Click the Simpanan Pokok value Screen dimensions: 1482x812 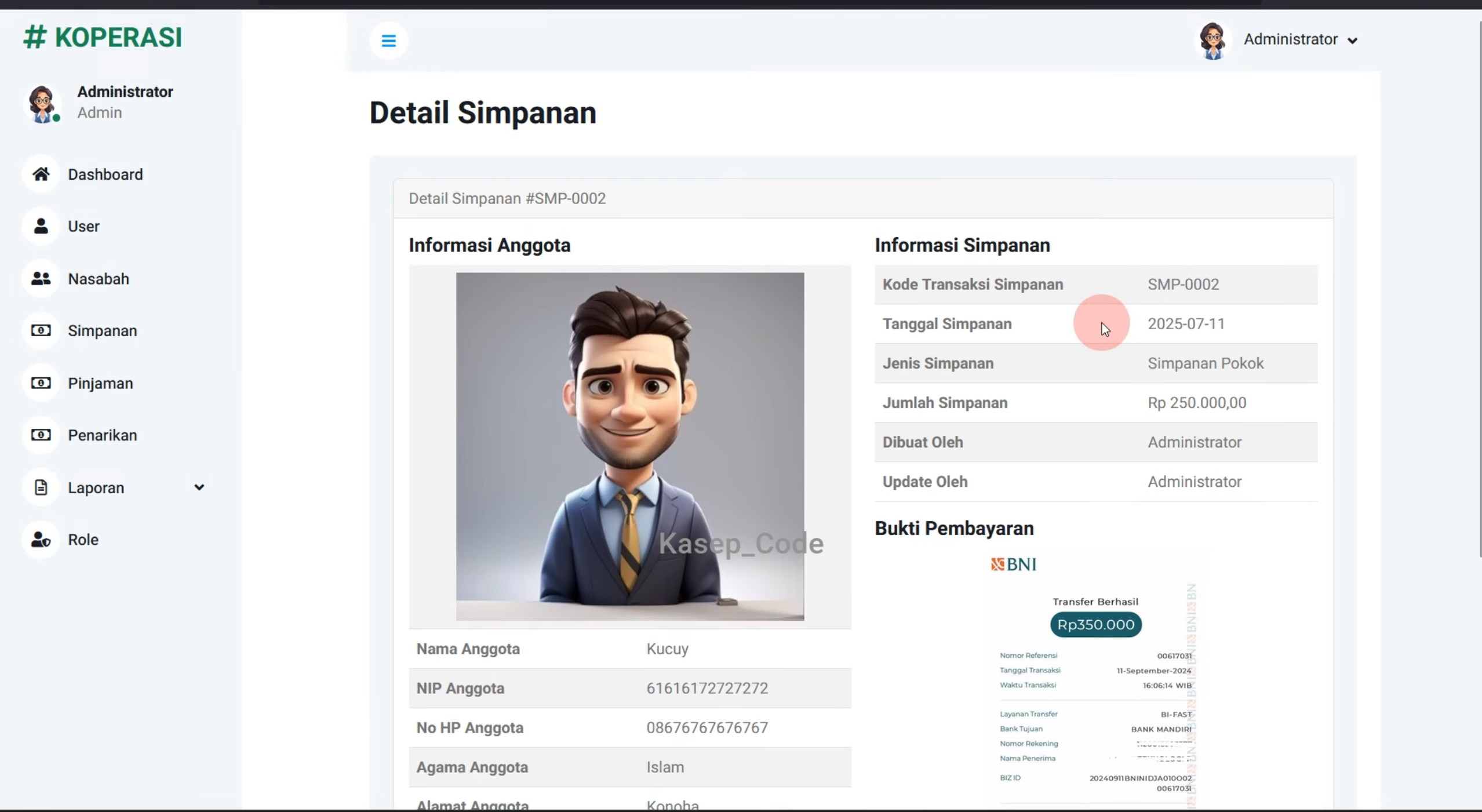click(x=1206, y=363)
